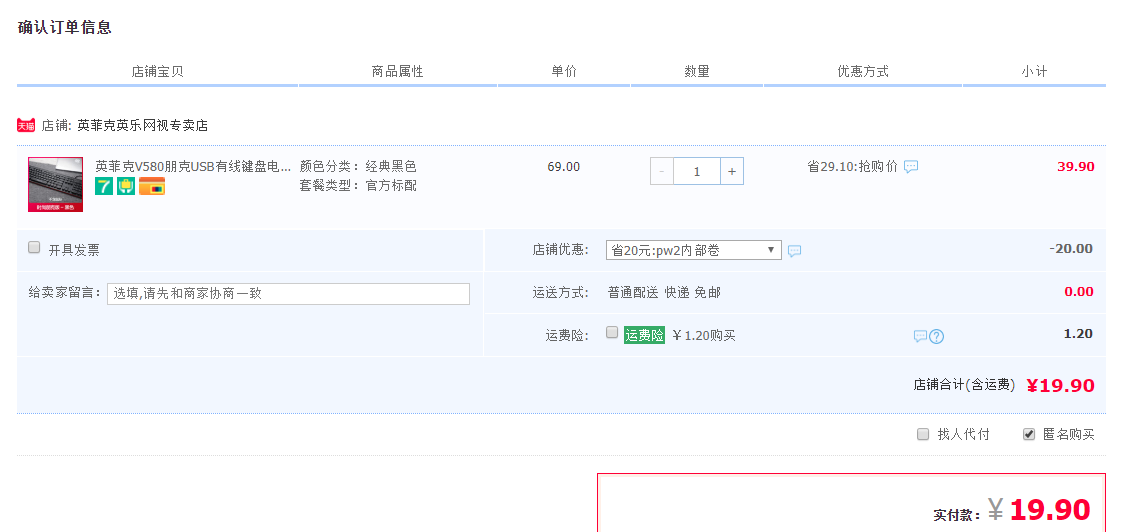Click the ¥1.20购买 insurance text
This screenshot has height=532, width=1142.
[x=704, y=336]
